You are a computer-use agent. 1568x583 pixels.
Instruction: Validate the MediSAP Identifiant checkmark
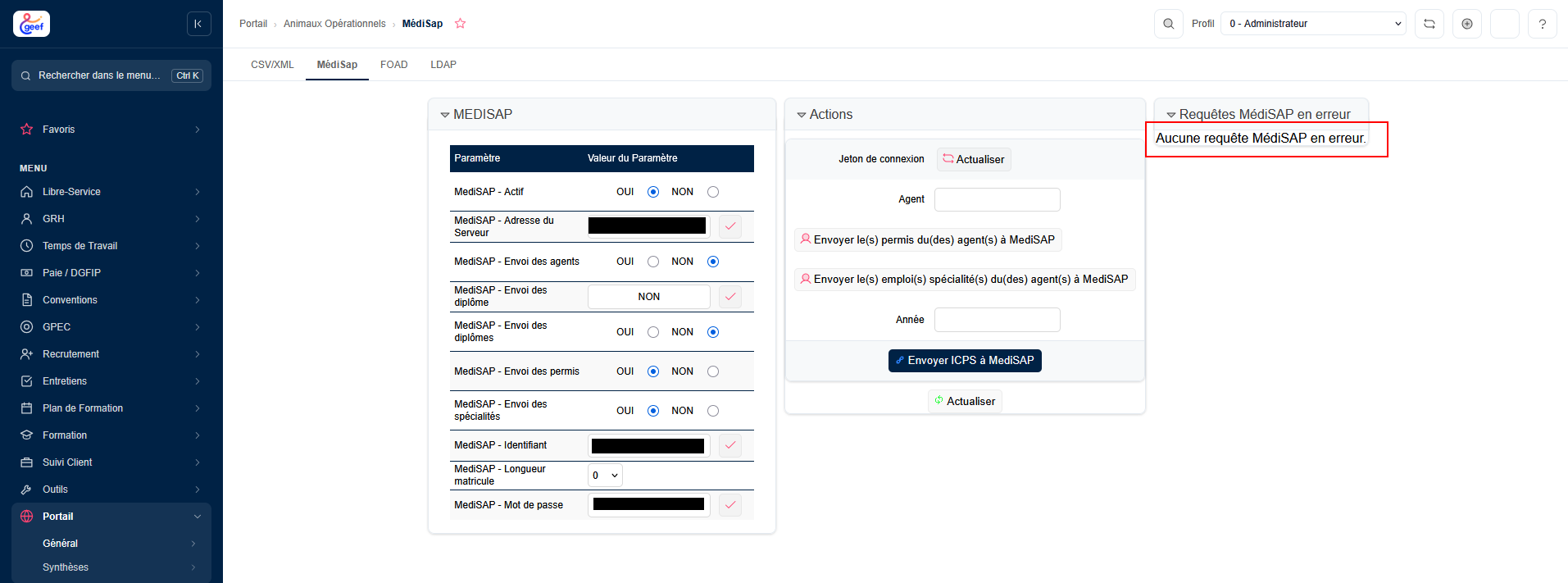point(730,445)
